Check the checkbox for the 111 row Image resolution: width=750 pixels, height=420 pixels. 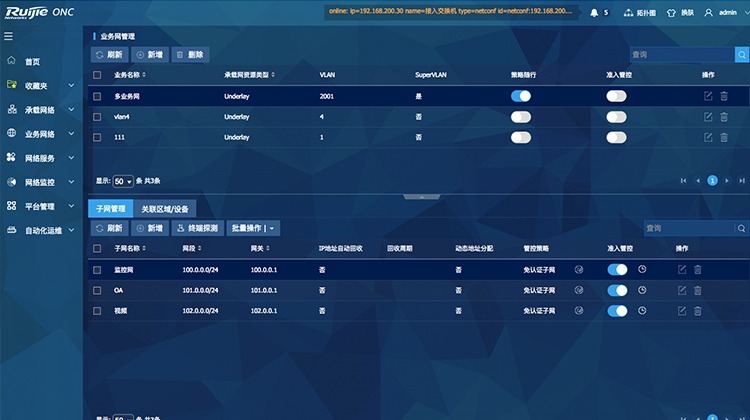[x=97, y=136]
